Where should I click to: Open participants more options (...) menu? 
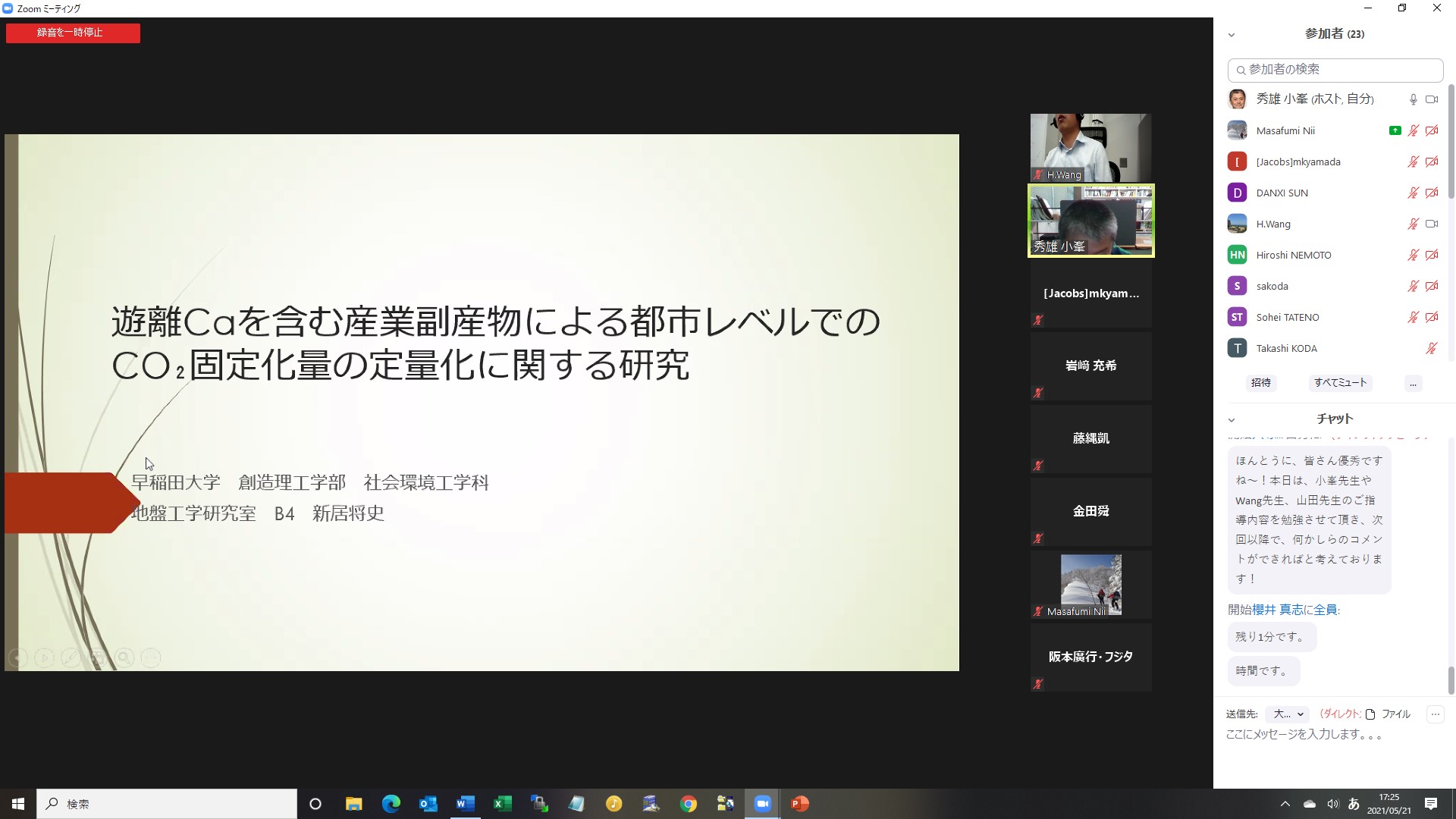[1413, 384]
